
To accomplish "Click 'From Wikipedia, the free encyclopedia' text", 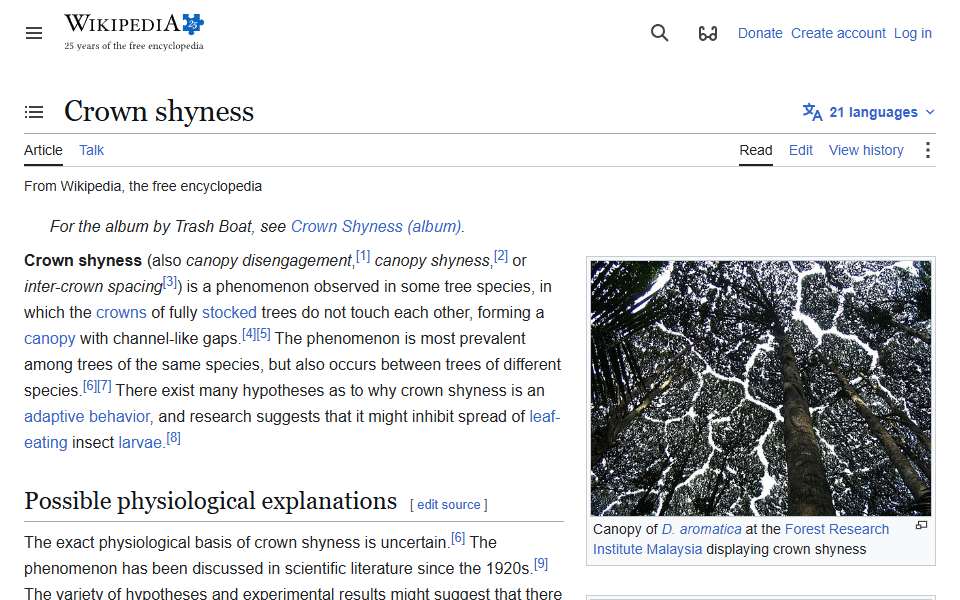I will [143, 186].
